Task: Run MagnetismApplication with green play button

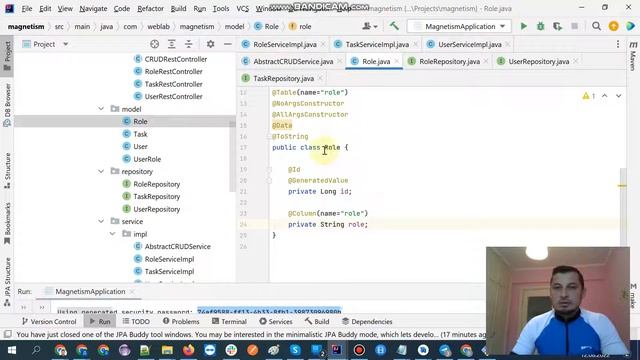Action: [524, 27]
